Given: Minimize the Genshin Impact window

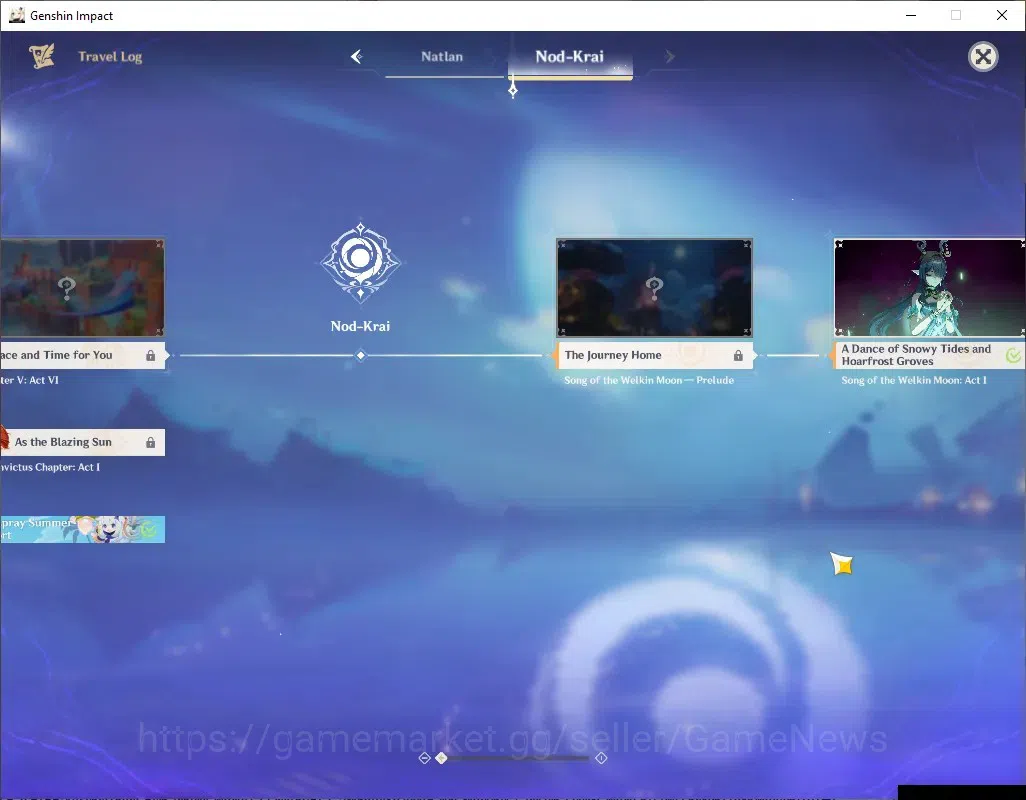Looking at the screenshot, I should [911, 15].
